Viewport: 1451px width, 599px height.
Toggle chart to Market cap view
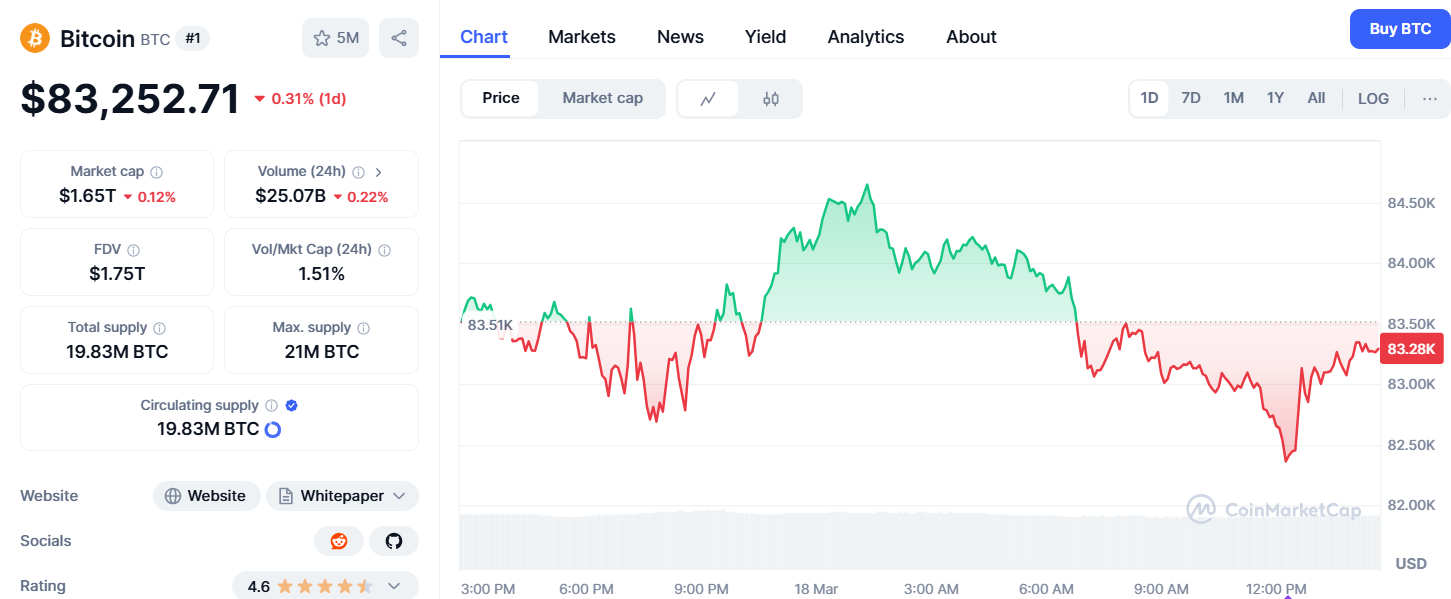click(602, 98)
